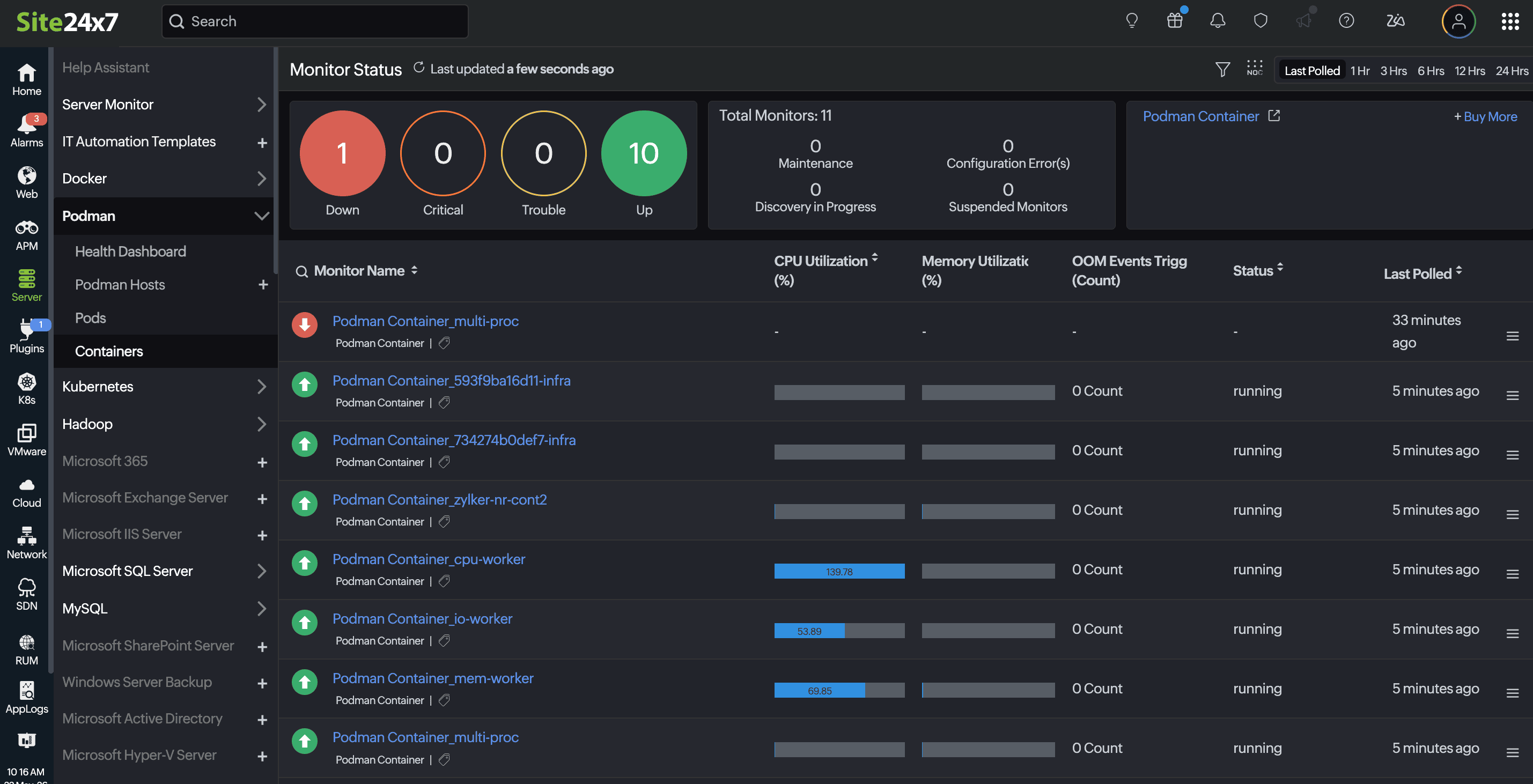Open Podman Container_io-worker monitor

pyautogui.click(x=422, y=619)
